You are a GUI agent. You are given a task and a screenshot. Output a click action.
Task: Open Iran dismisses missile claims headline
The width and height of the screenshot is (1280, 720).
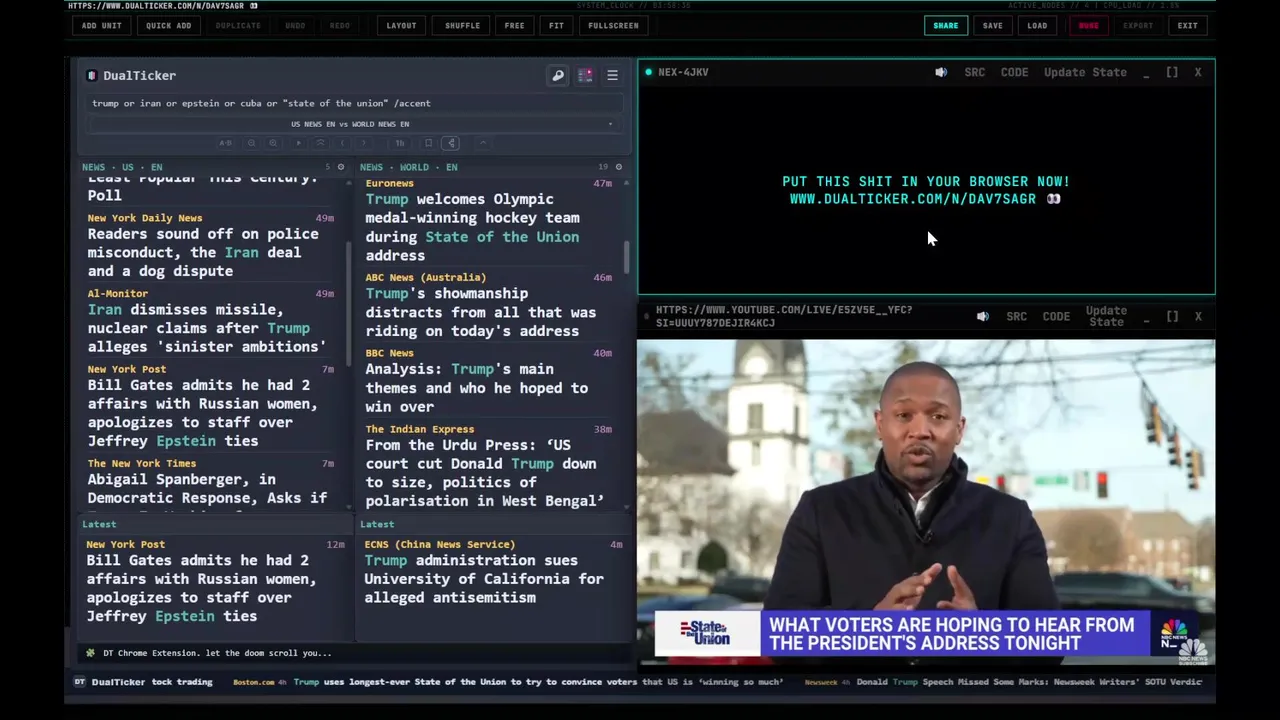pos(206,328)
